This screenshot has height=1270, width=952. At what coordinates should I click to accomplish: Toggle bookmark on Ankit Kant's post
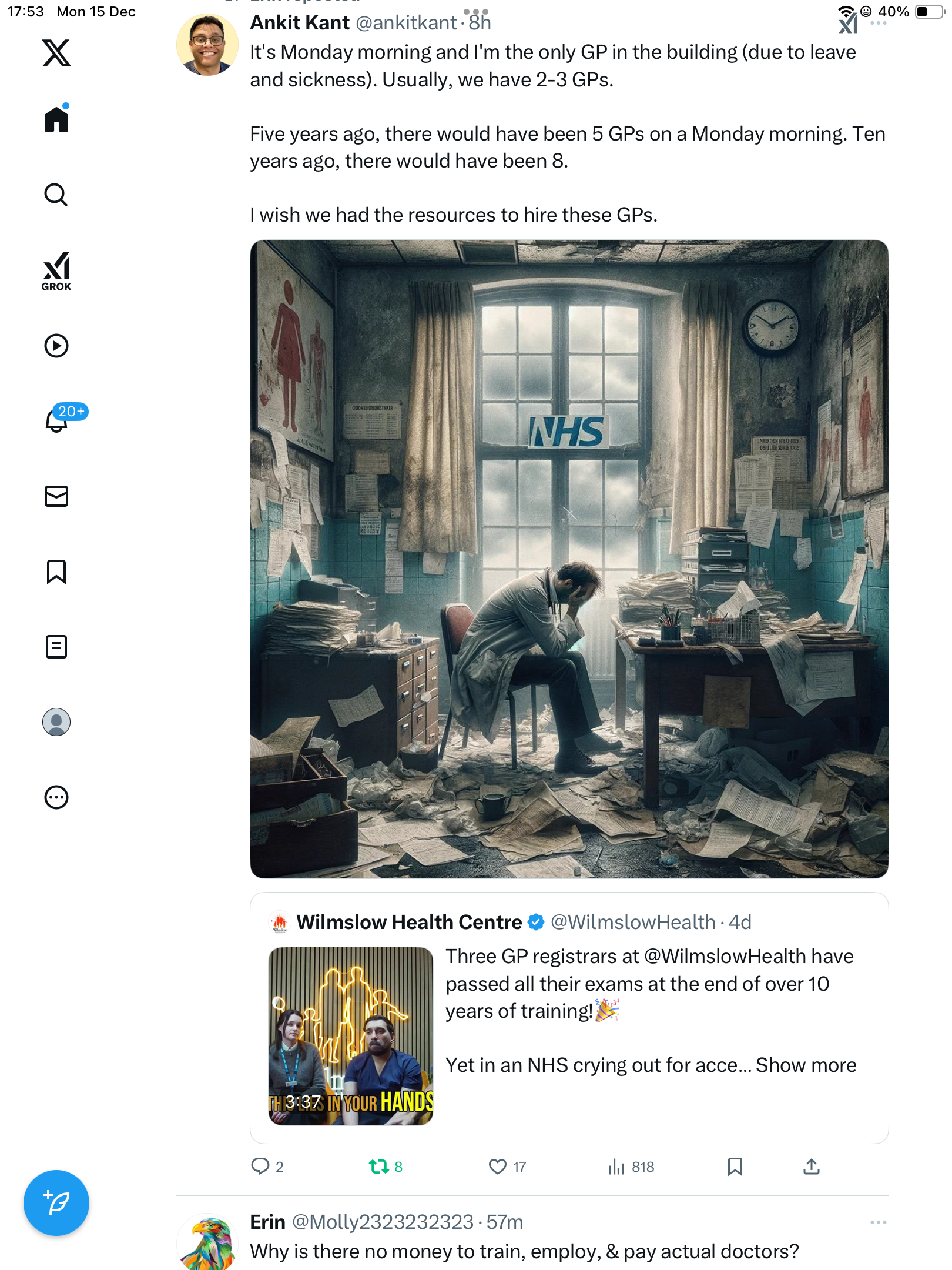pos(735,1167)
